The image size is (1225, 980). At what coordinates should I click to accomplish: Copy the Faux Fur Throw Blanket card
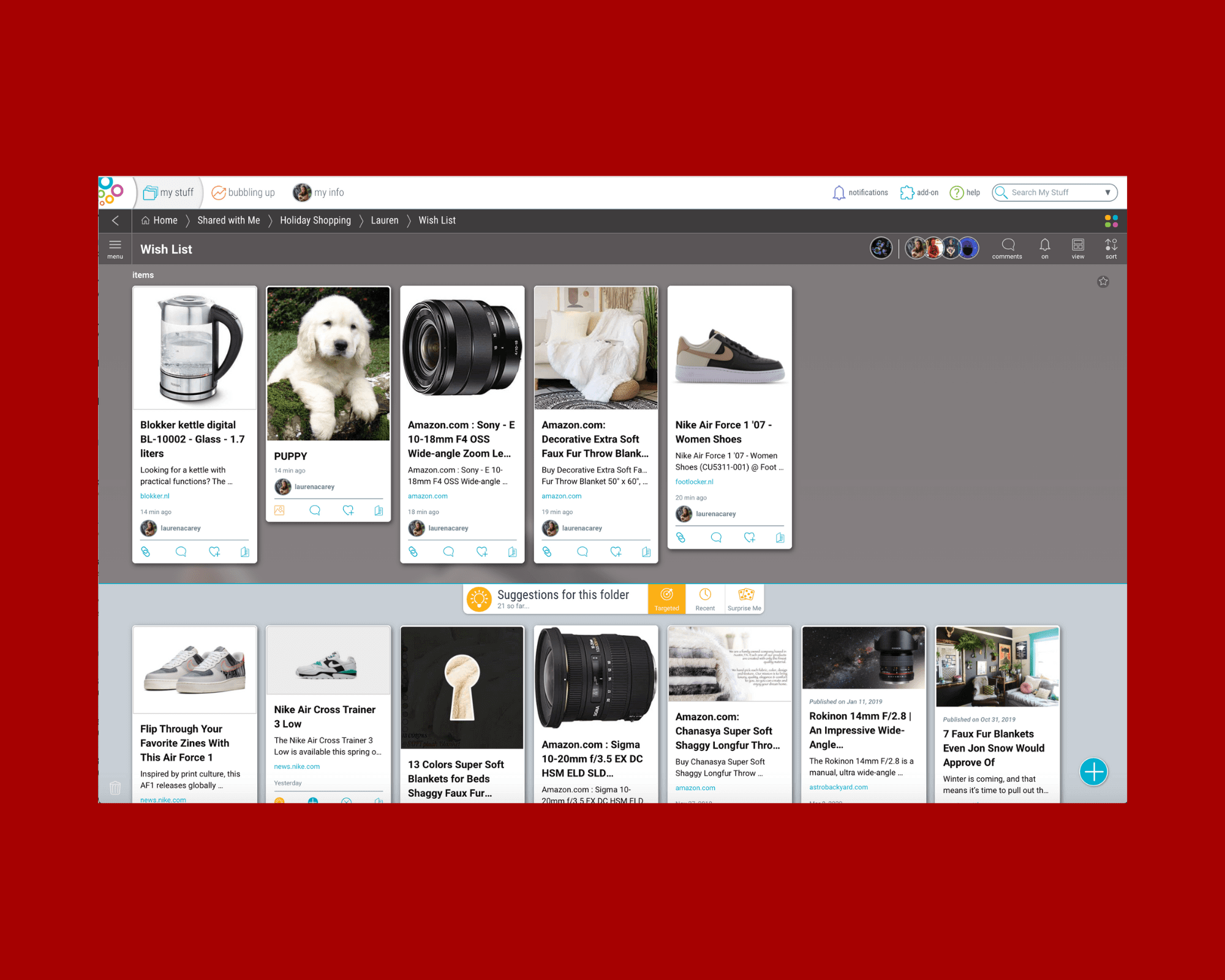point(647,552)
